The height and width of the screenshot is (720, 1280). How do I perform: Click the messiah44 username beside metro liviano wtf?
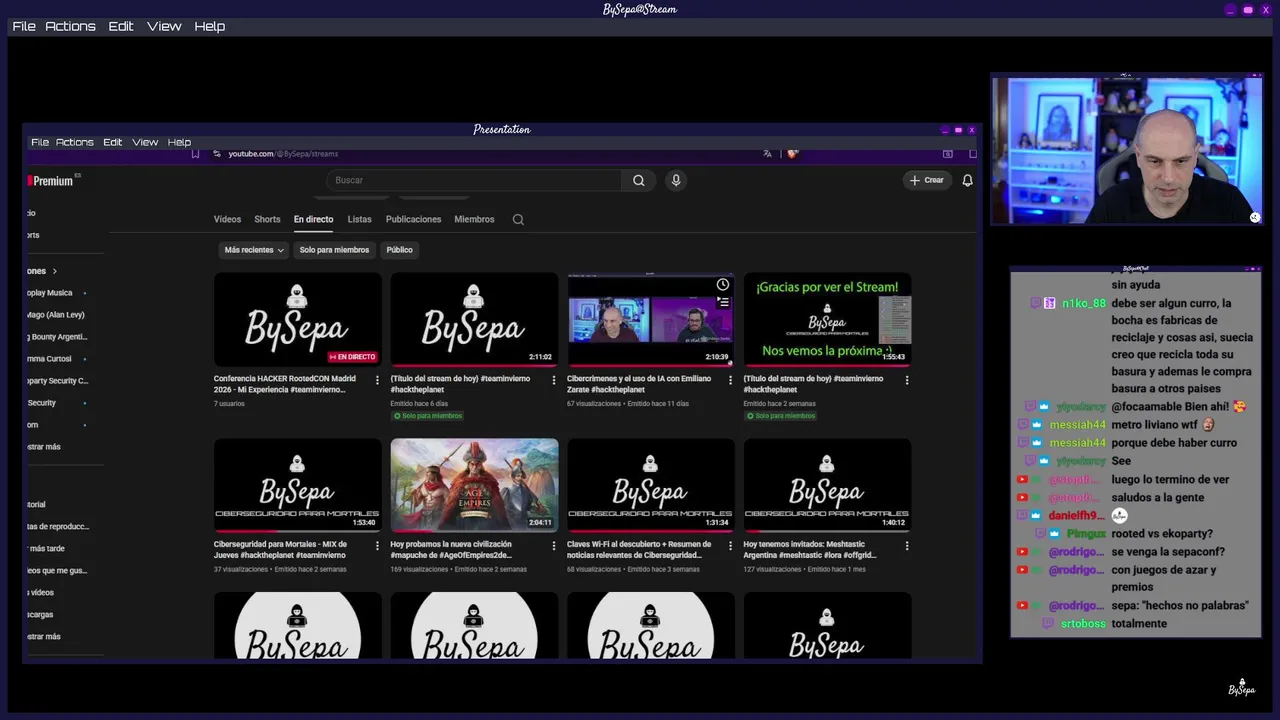click(x=1077, y=425)
